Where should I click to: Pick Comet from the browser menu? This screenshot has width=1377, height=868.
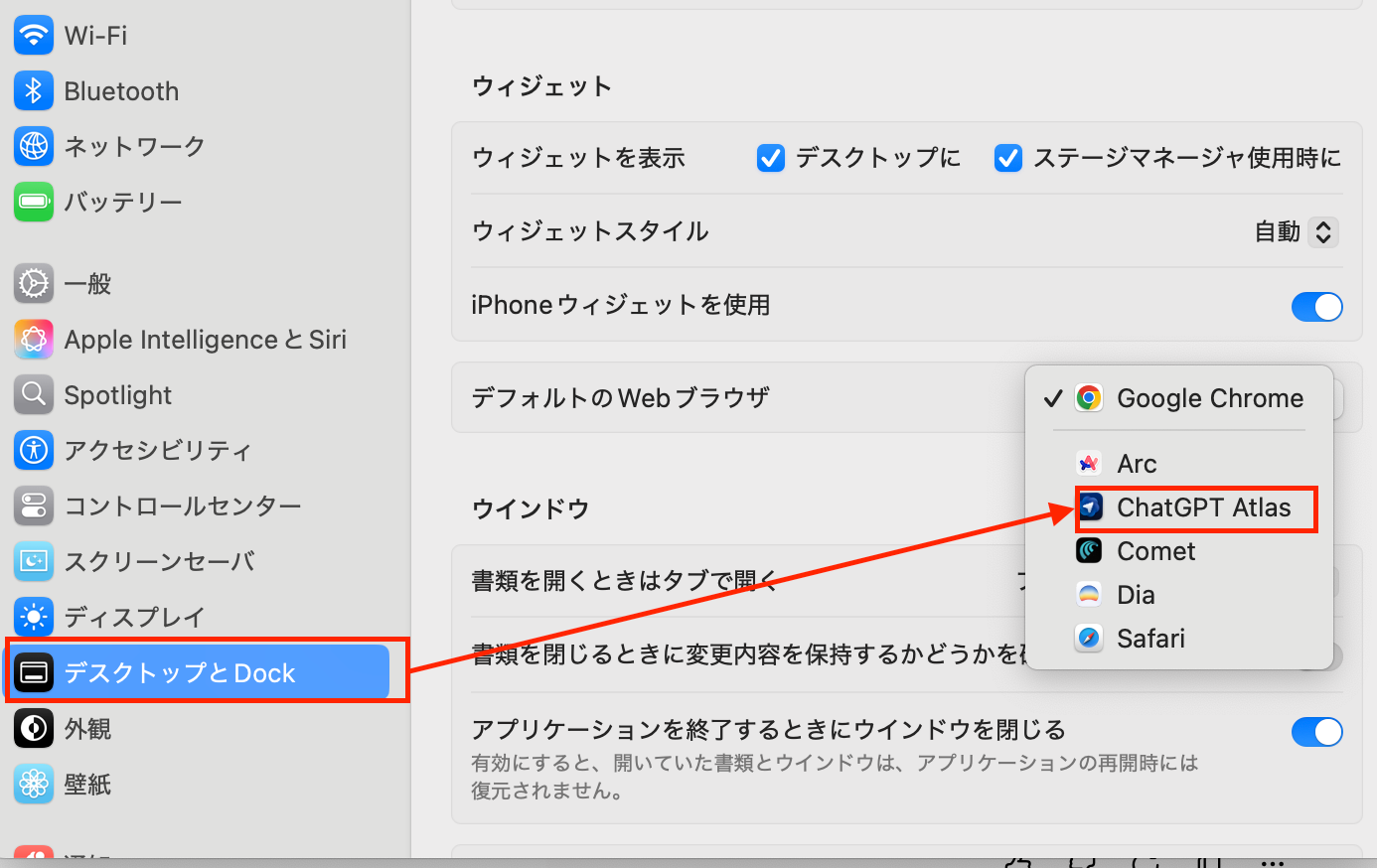(x=1179, y=551)
